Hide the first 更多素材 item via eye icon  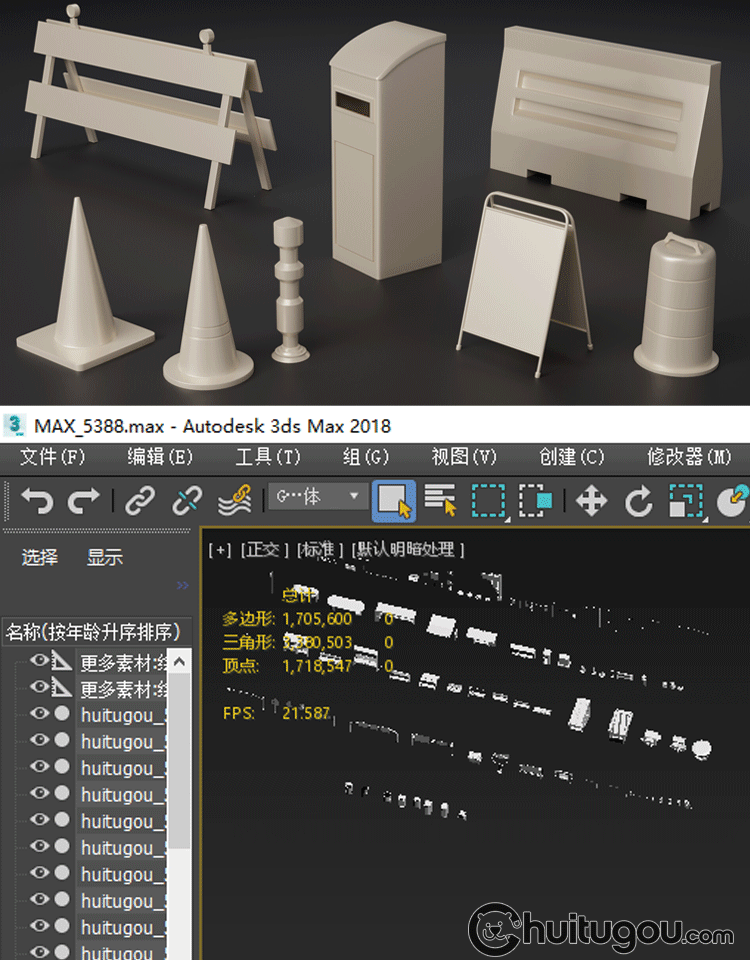(x=39, y=661)
